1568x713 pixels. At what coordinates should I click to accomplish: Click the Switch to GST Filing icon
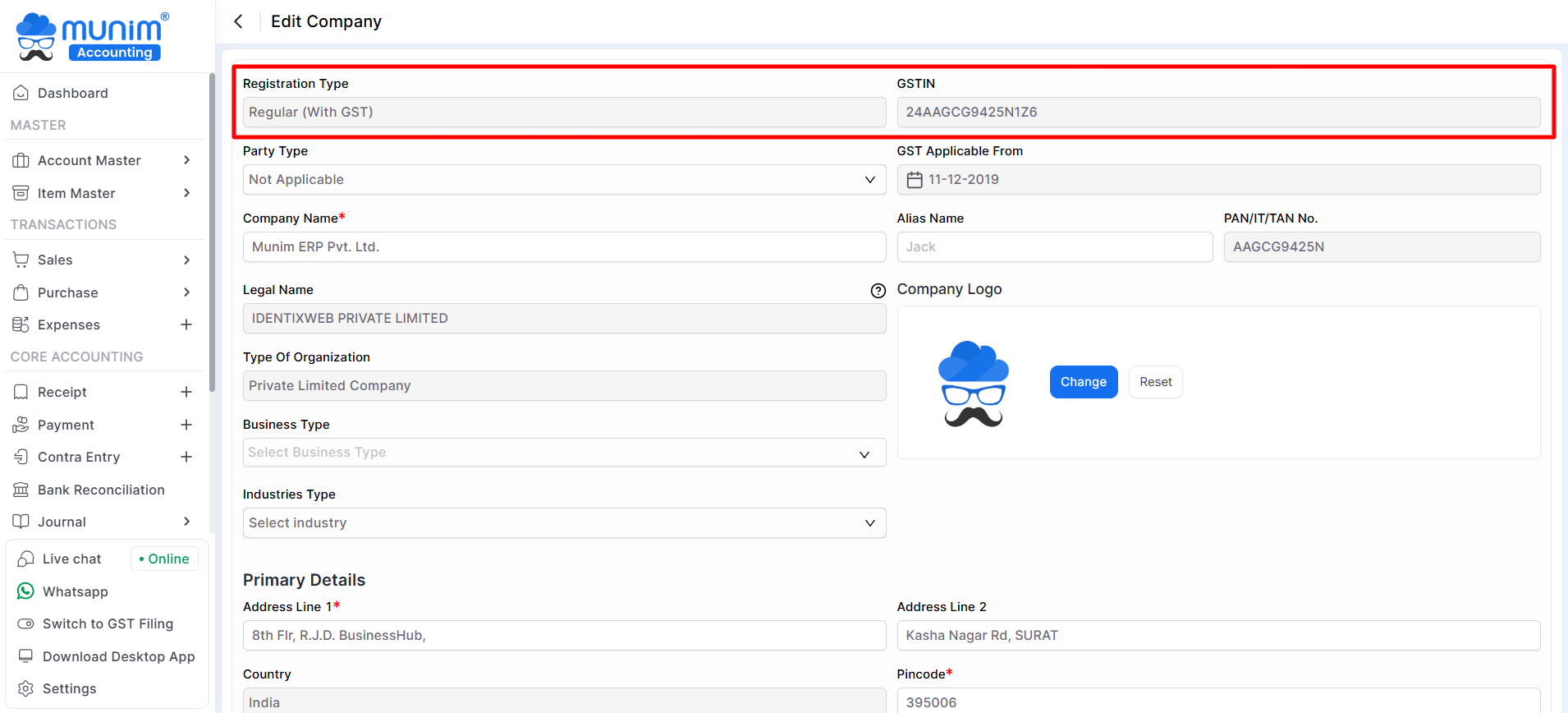(x=26, y=623)
